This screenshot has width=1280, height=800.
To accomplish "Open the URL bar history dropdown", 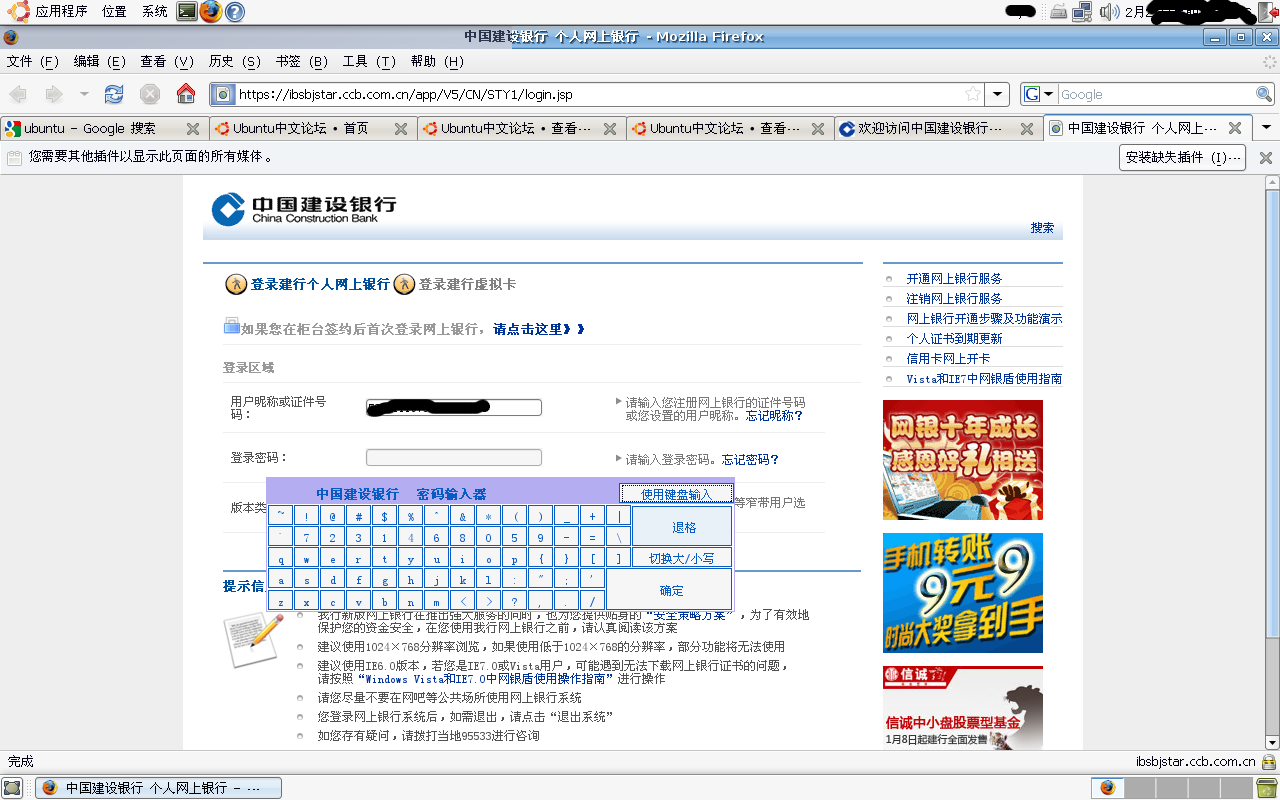I will click(x=997, y=94).
